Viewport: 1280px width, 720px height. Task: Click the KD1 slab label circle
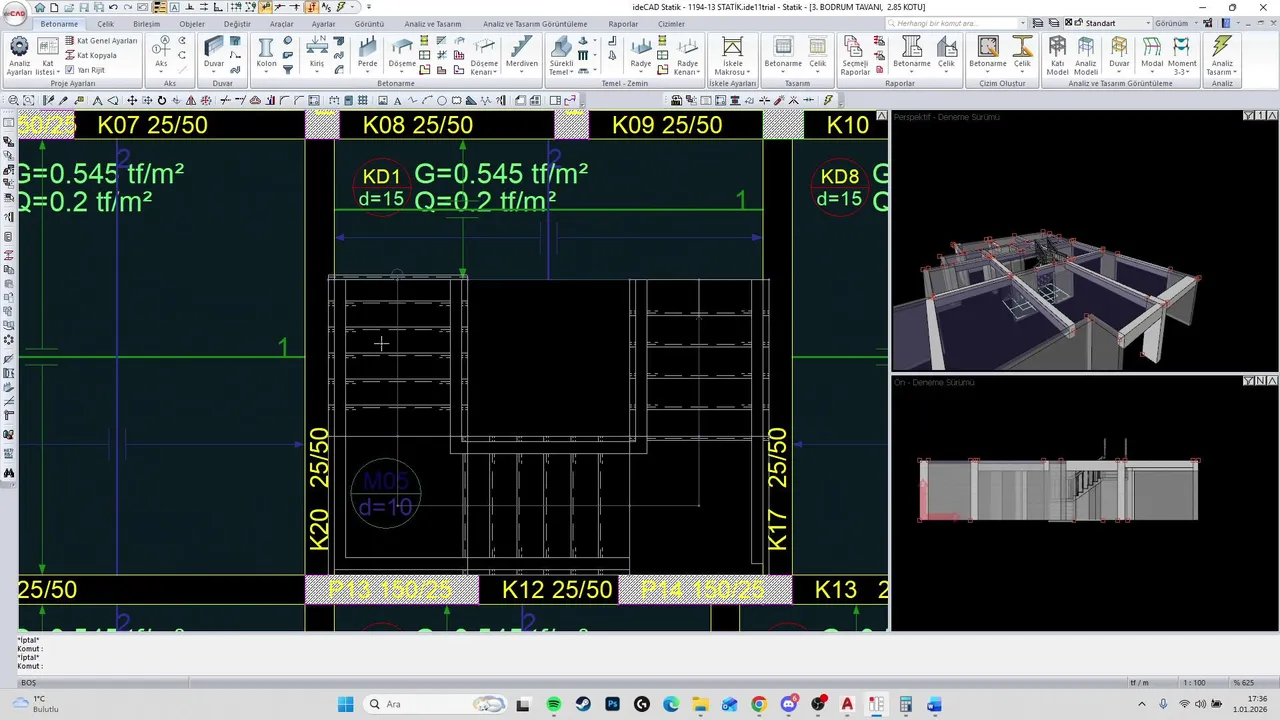(381, 187)
